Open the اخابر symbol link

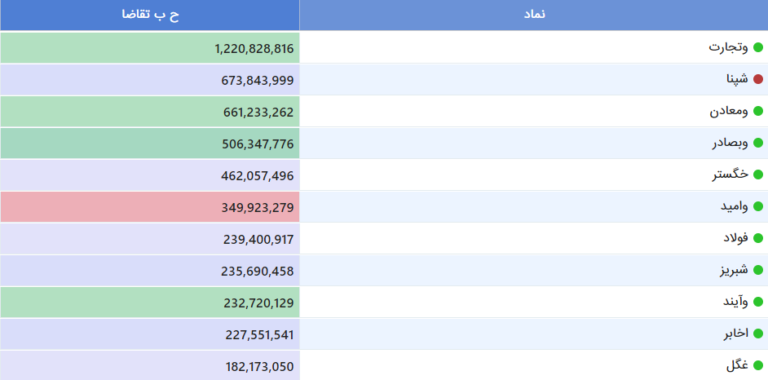tap(736, 334)
